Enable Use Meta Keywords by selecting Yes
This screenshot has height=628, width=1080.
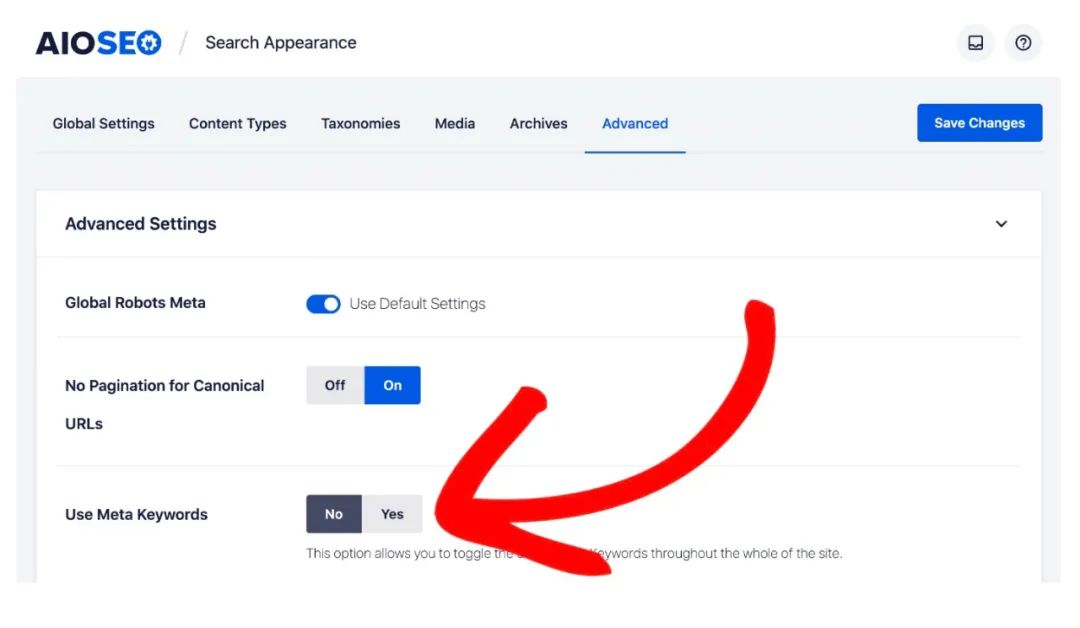392,514
